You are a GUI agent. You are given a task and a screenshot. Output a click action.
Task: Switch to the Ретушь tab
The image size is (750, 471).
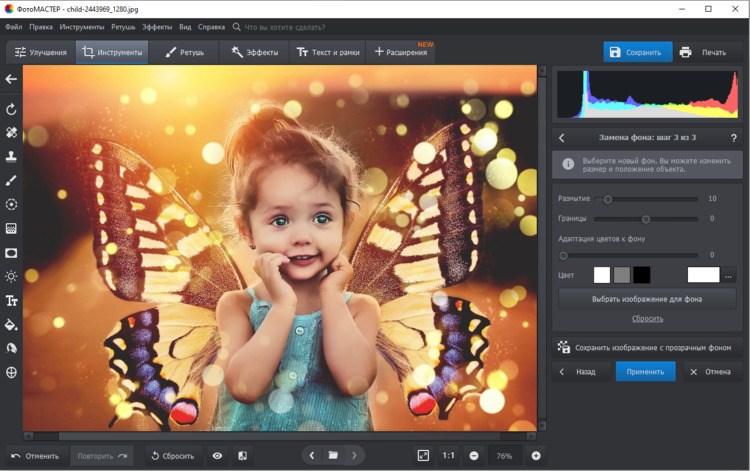click(183, 52)
